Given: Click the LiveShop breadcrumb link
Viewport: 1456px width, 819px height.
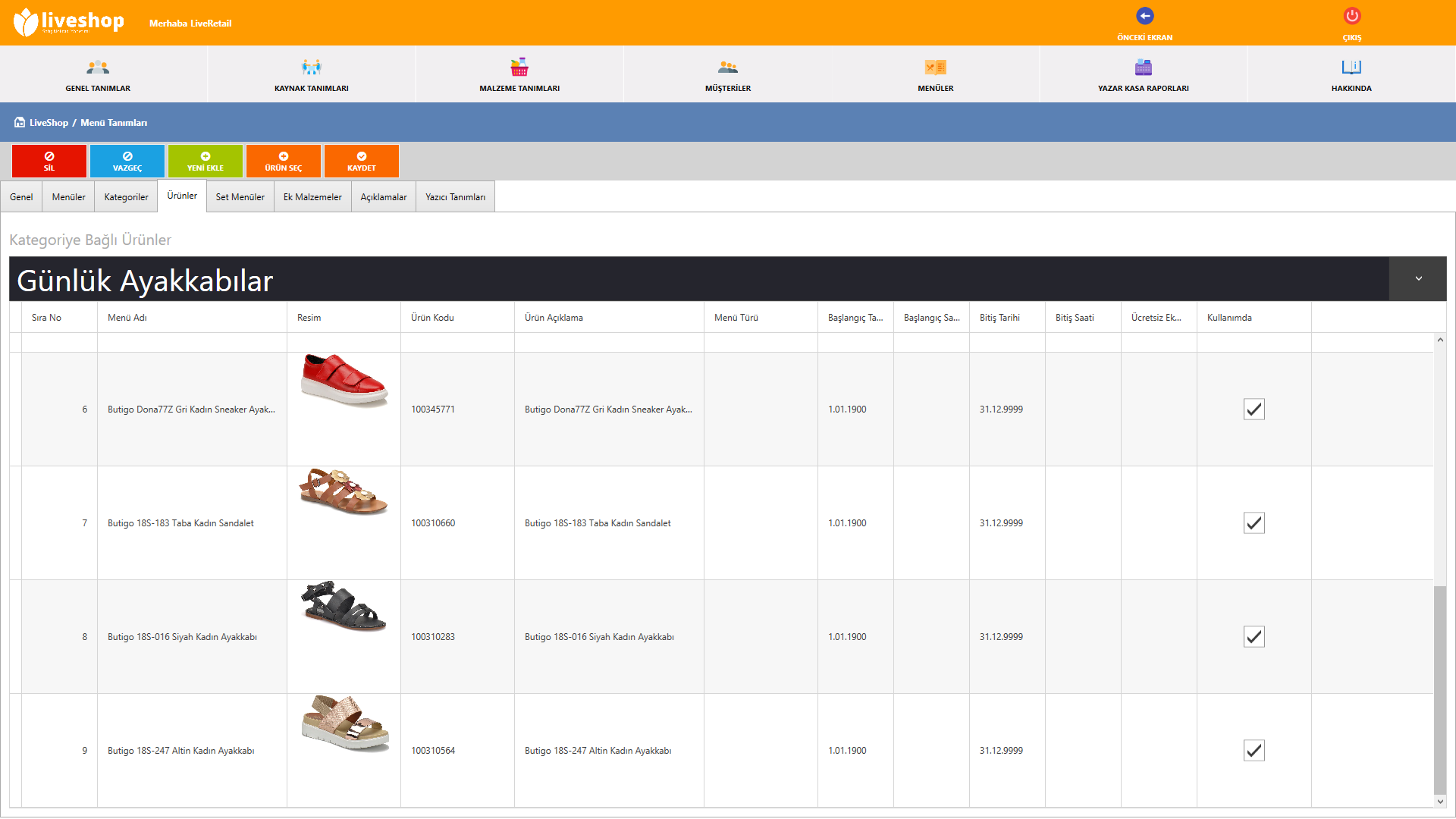Looking at the screenshot, I should 49,123.
